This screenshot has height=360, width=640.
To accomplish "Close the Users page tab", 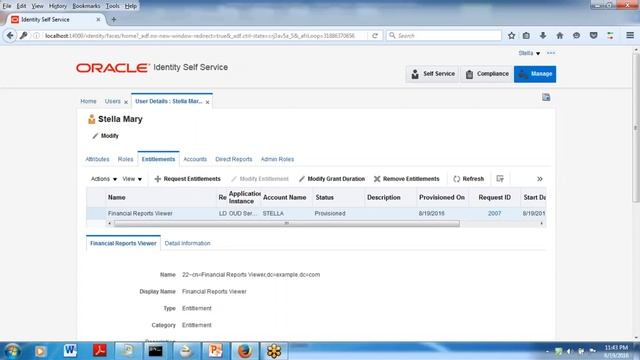I will pyautogui.click(x=126, y=102).
